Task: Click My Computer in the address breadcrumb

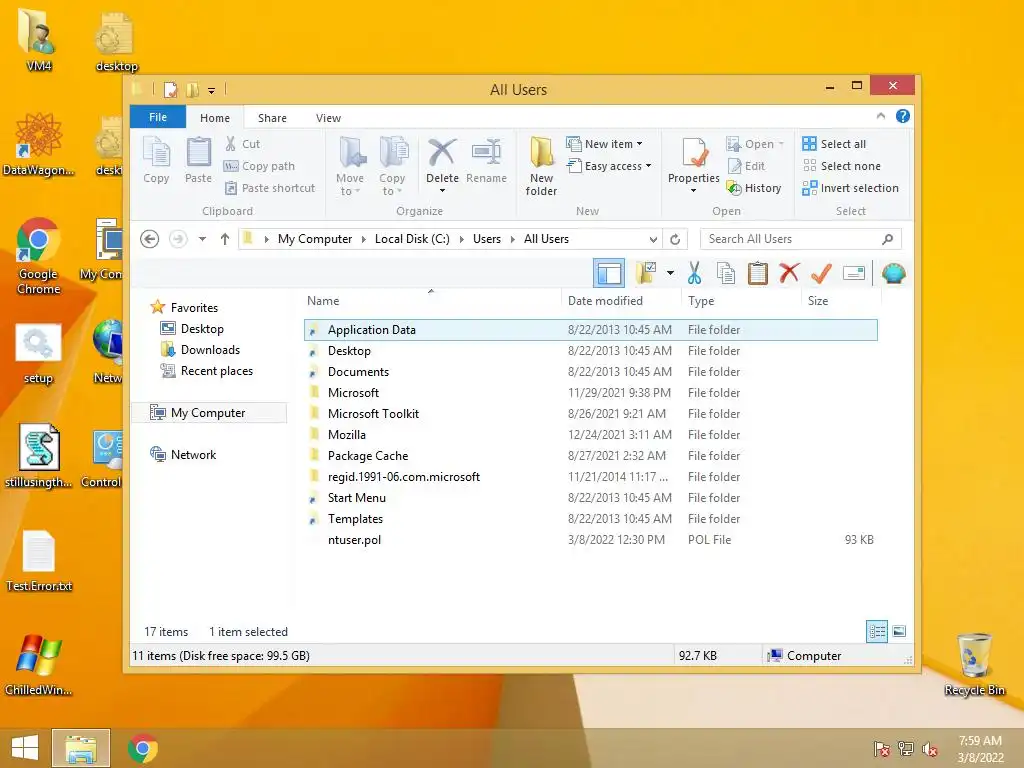Action: tap(315, 239)
